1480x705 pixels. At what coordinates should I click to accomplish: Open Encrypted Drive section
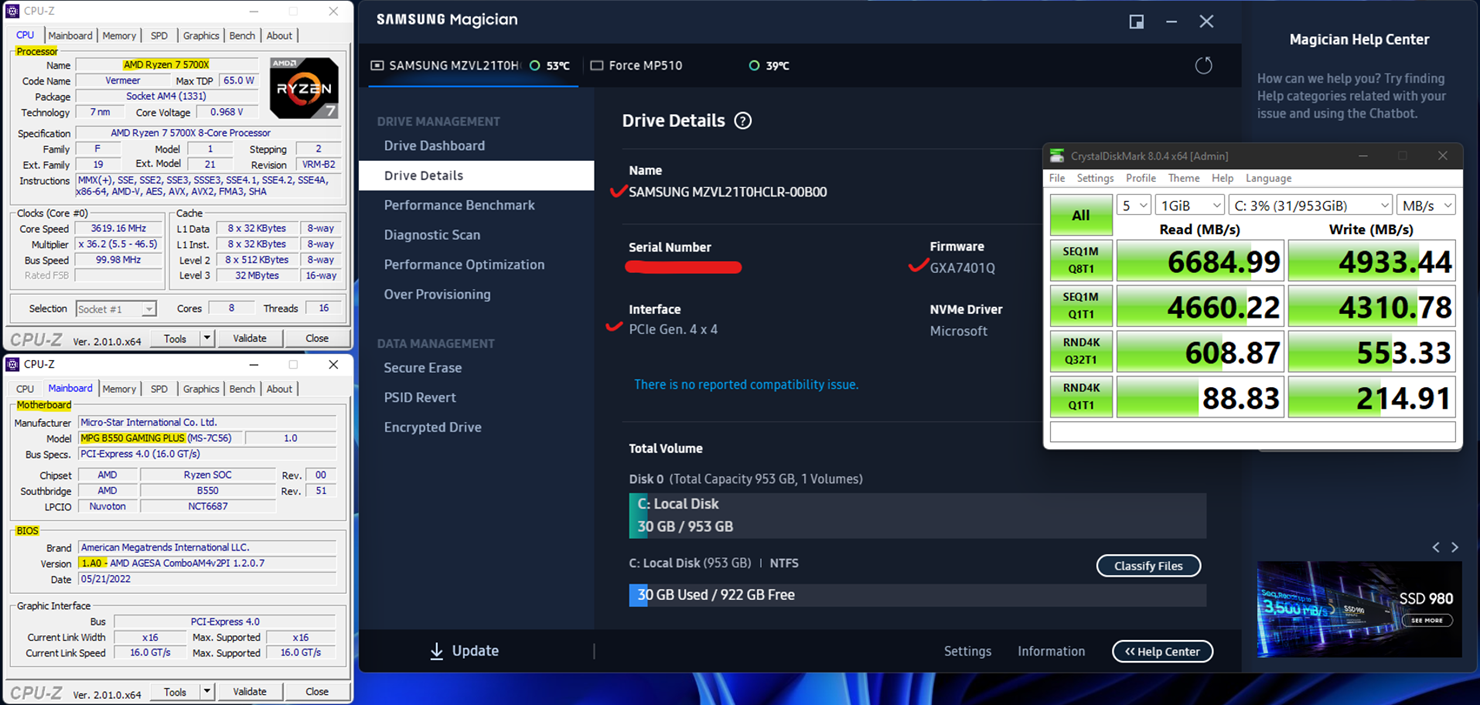pos(433,428)
